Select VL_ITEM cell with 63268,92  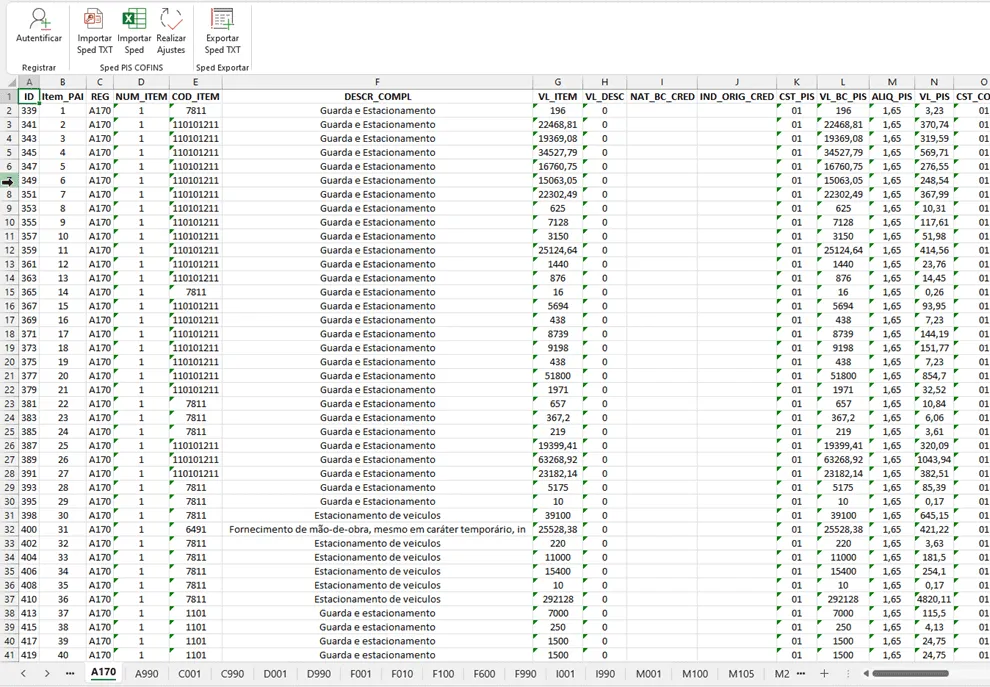point(558,460)
